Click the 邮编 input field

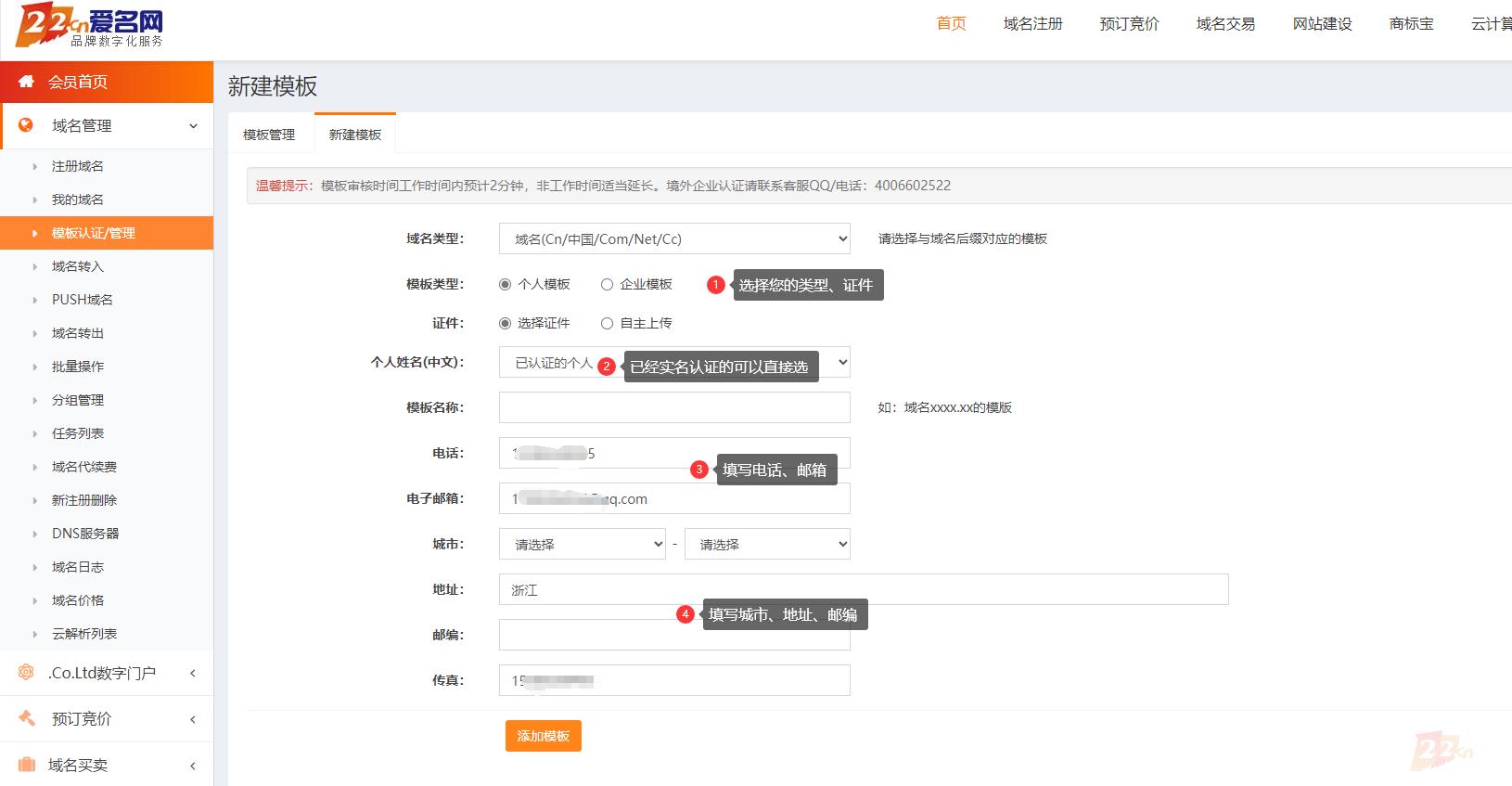pos(674,636)
